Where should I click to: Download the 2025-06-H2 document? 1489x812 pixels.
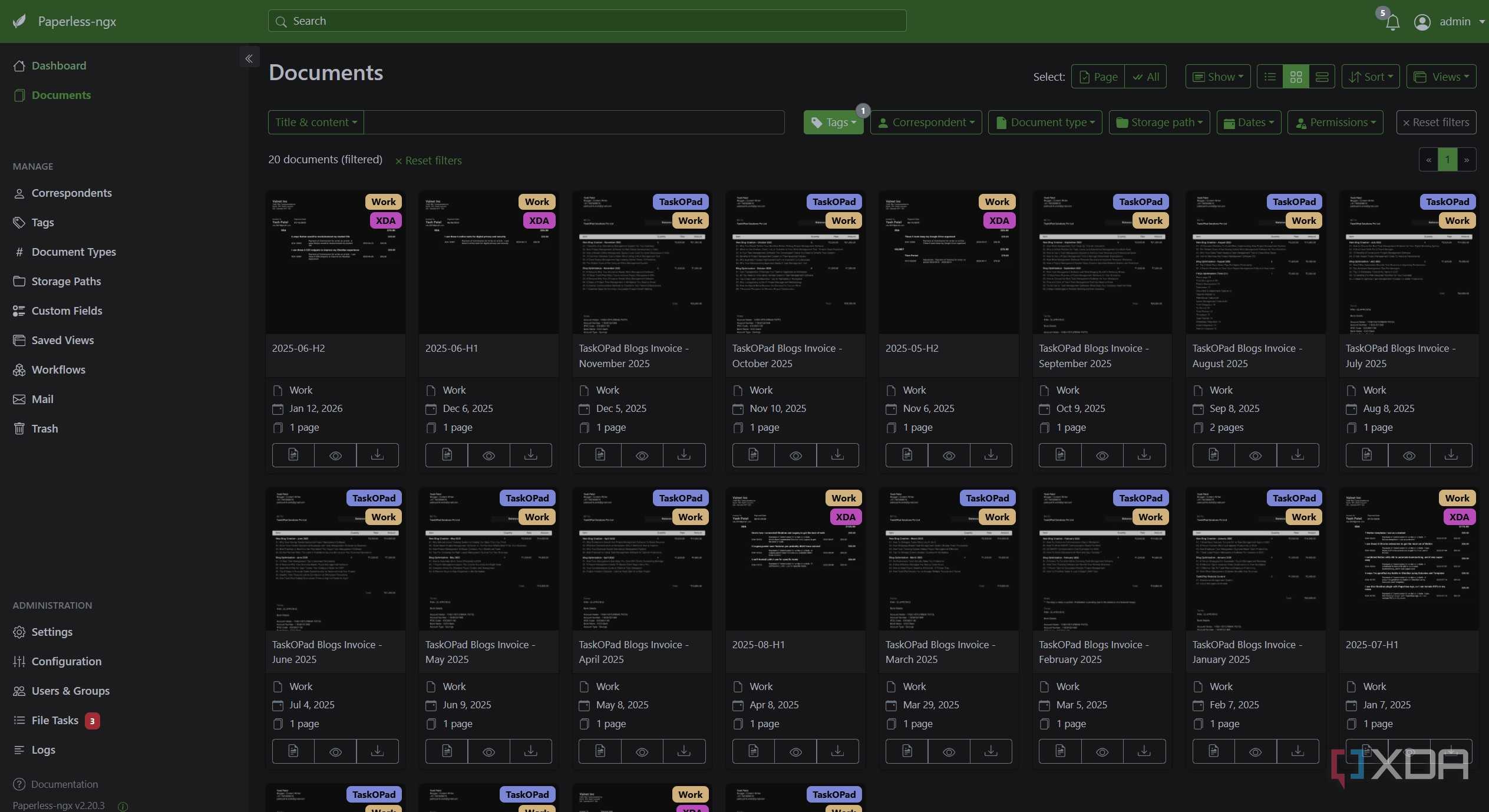click(x=377, y=455)
